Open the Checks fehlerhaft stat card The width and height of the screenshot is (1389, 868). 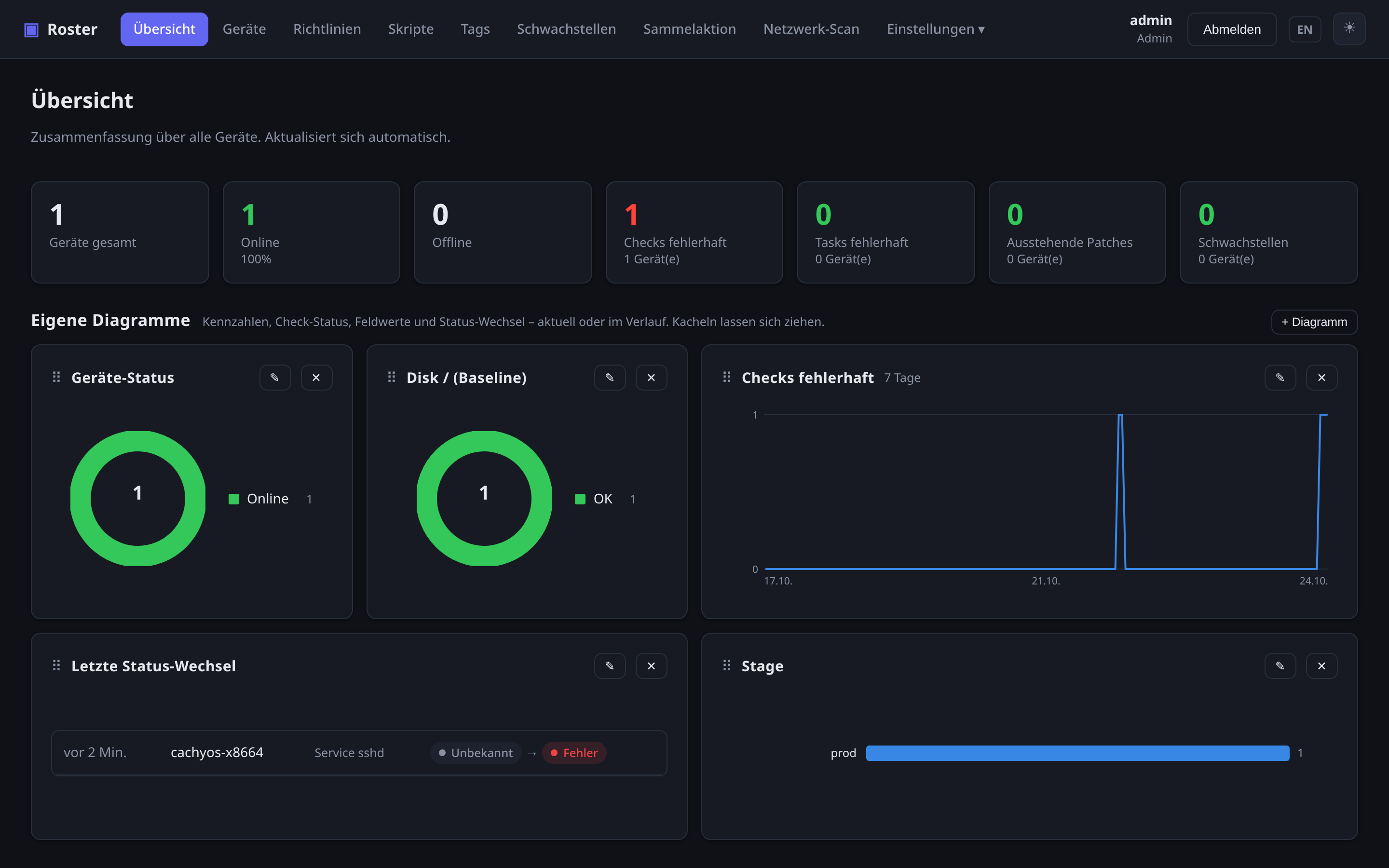tap(694, 232)
